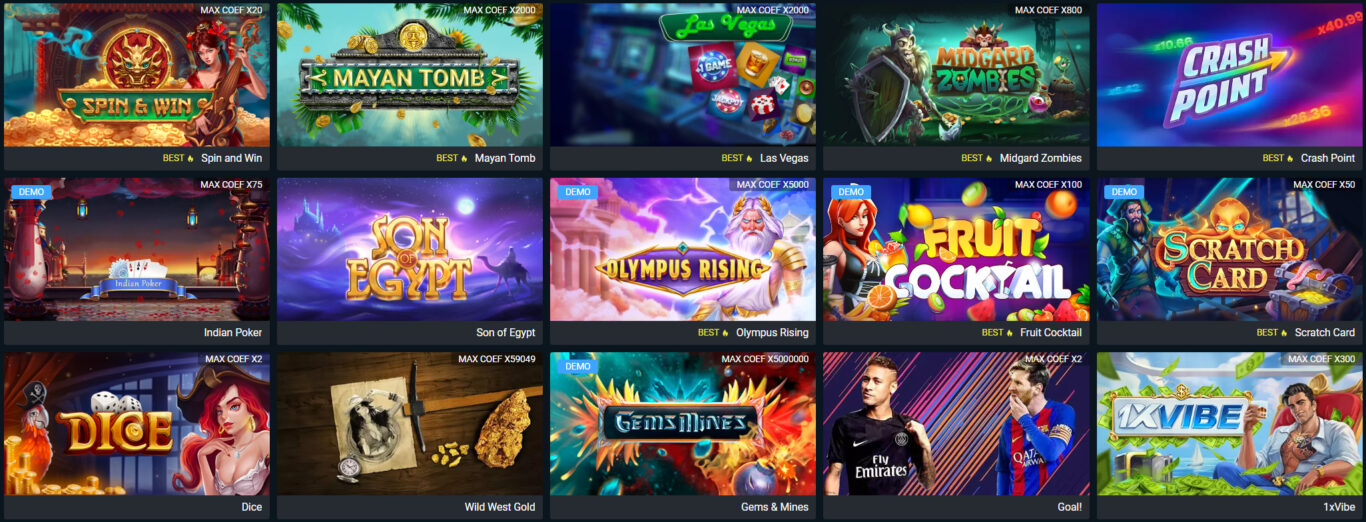Click the DEMO badge on Olympus Rising
The width and height of the screenshot is (1366, 522).
578,192
